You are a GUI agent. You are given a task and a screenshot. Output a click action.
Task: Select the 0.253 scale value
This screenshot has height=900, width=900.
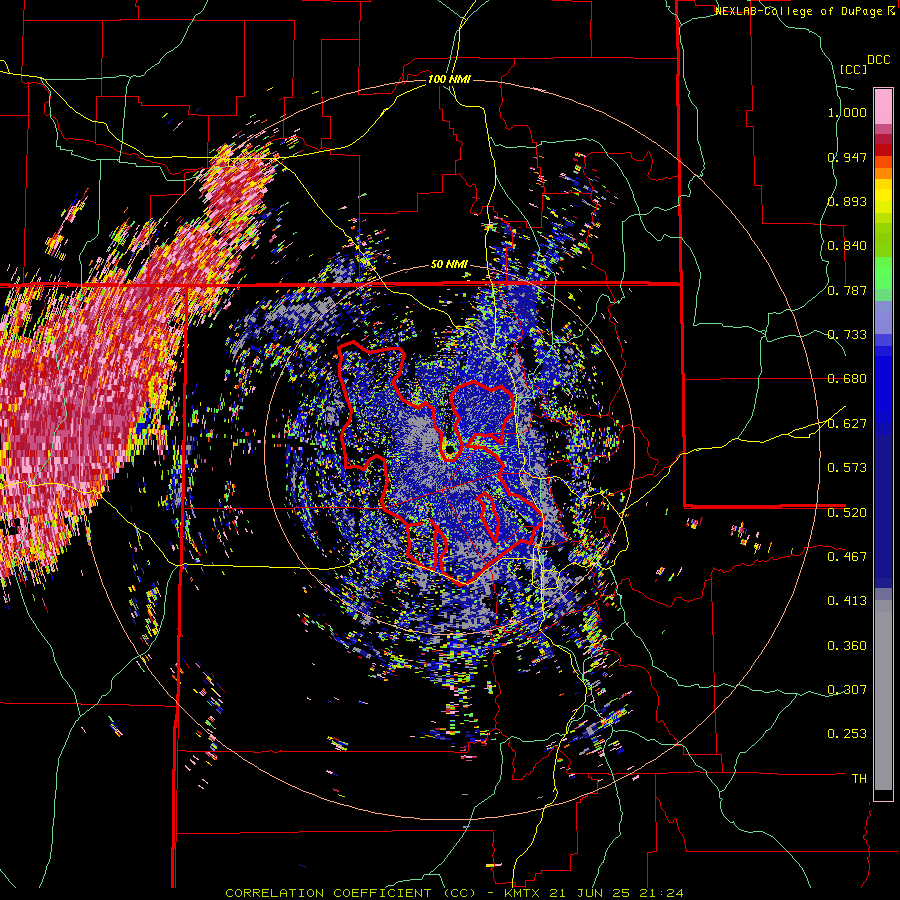[847, 734]
